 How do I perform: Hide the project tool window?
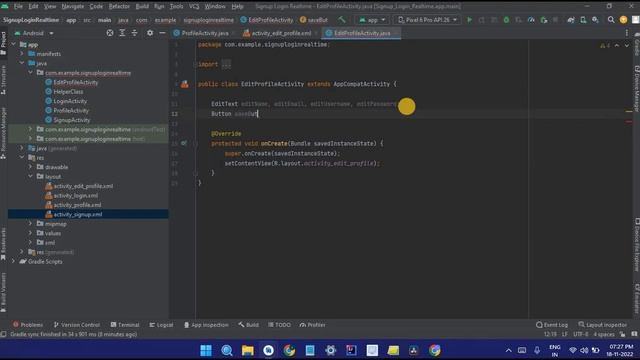coord(162,33)
